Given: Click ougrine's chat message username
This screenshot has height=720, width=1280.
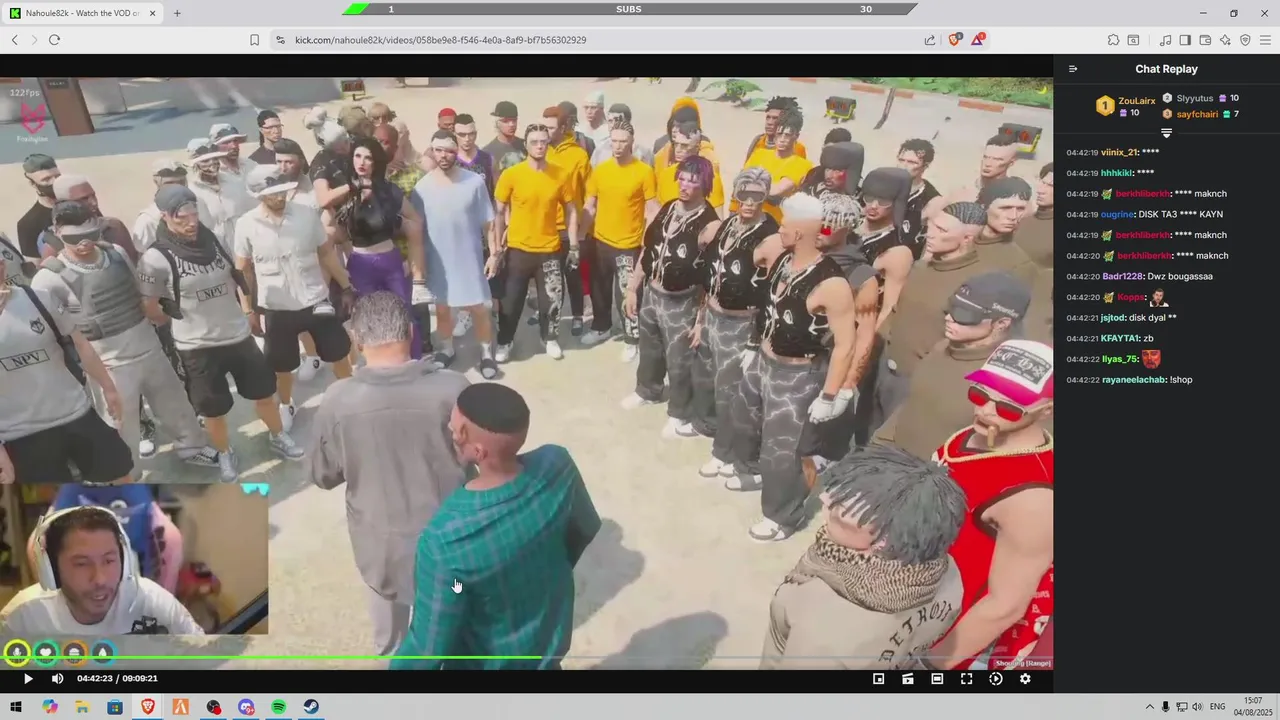Looking at the screenshot, I should (1118, 214).
